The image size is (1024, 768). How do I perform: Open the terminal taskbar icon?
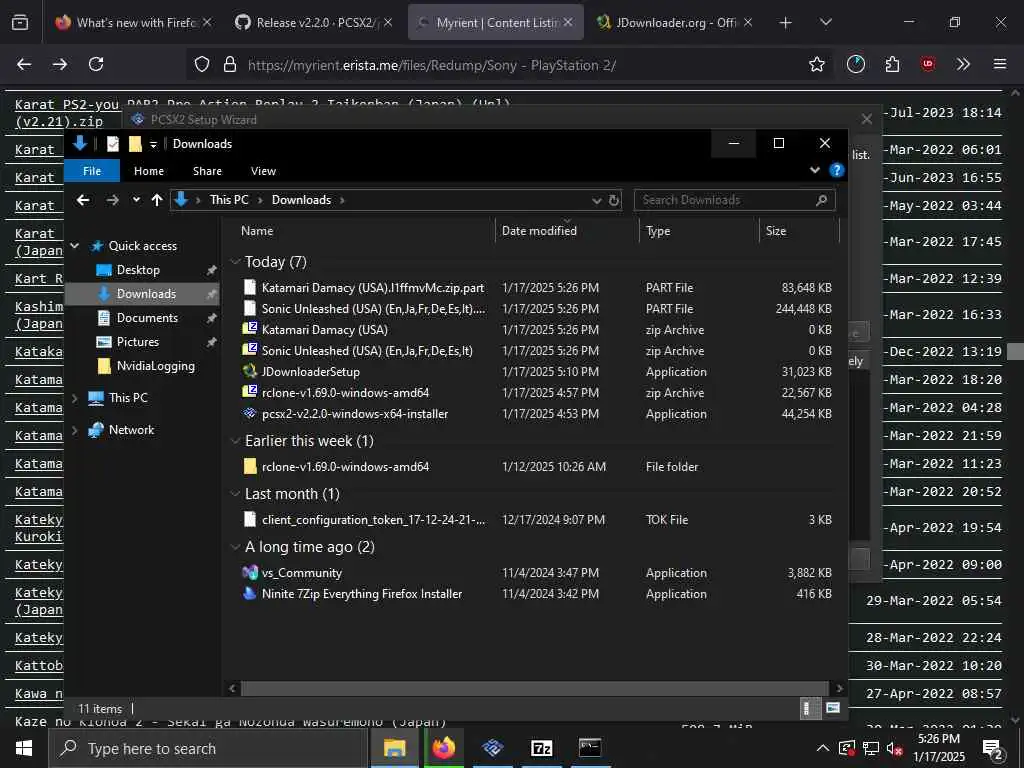point(590,748)
